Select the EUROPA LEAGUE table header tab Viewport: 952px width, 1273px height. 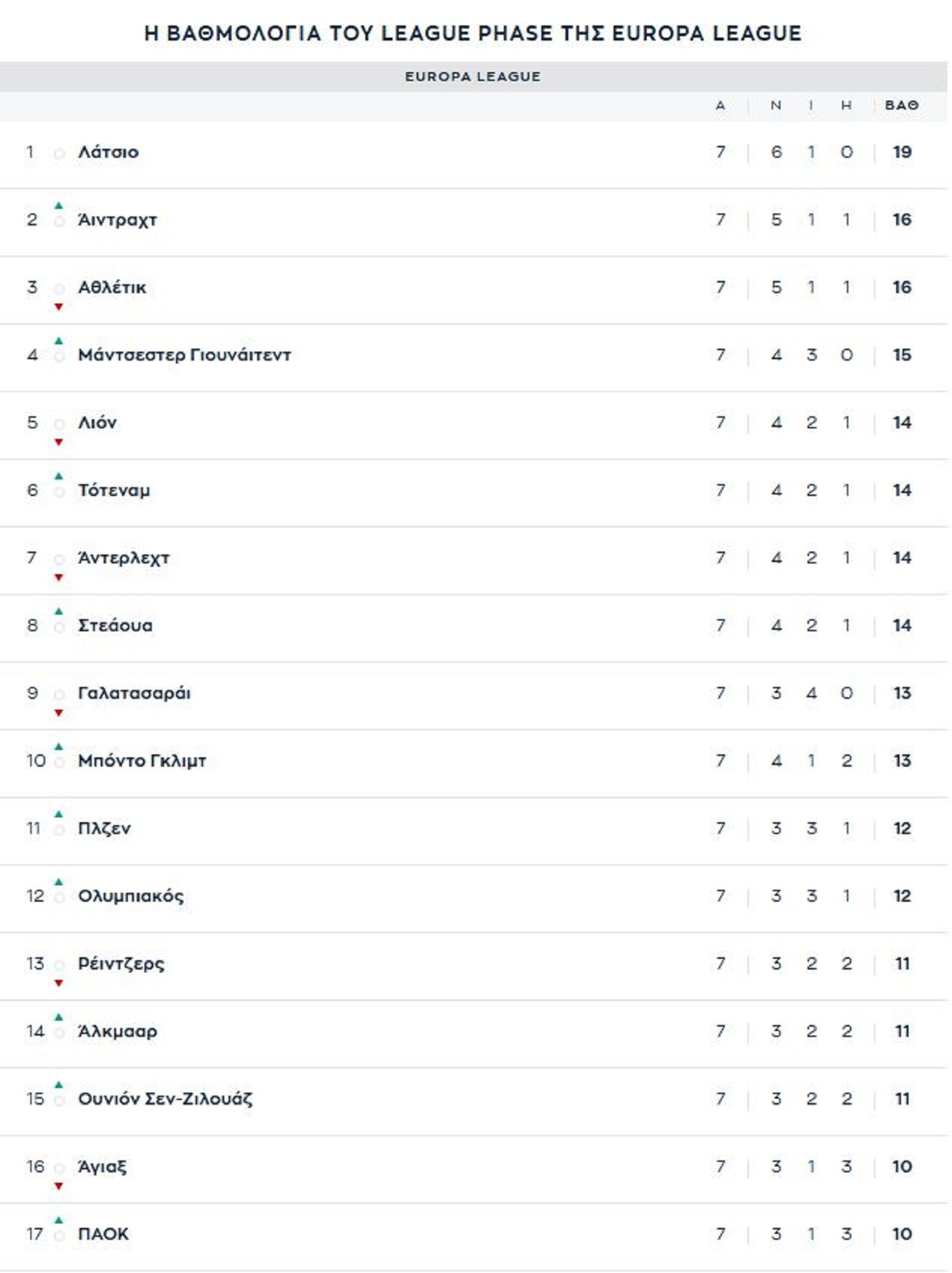pos(473,77)
